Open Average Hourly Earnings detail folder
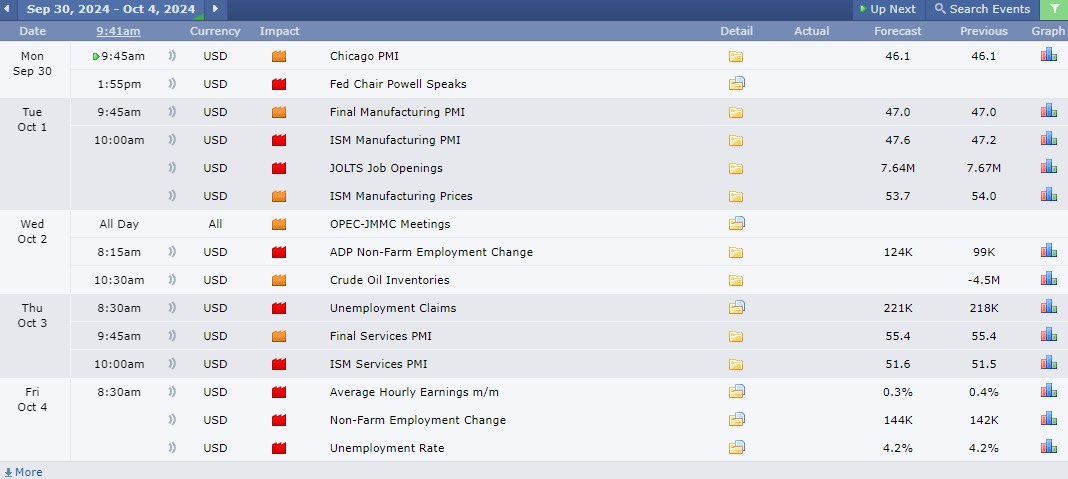 point(736,391)
